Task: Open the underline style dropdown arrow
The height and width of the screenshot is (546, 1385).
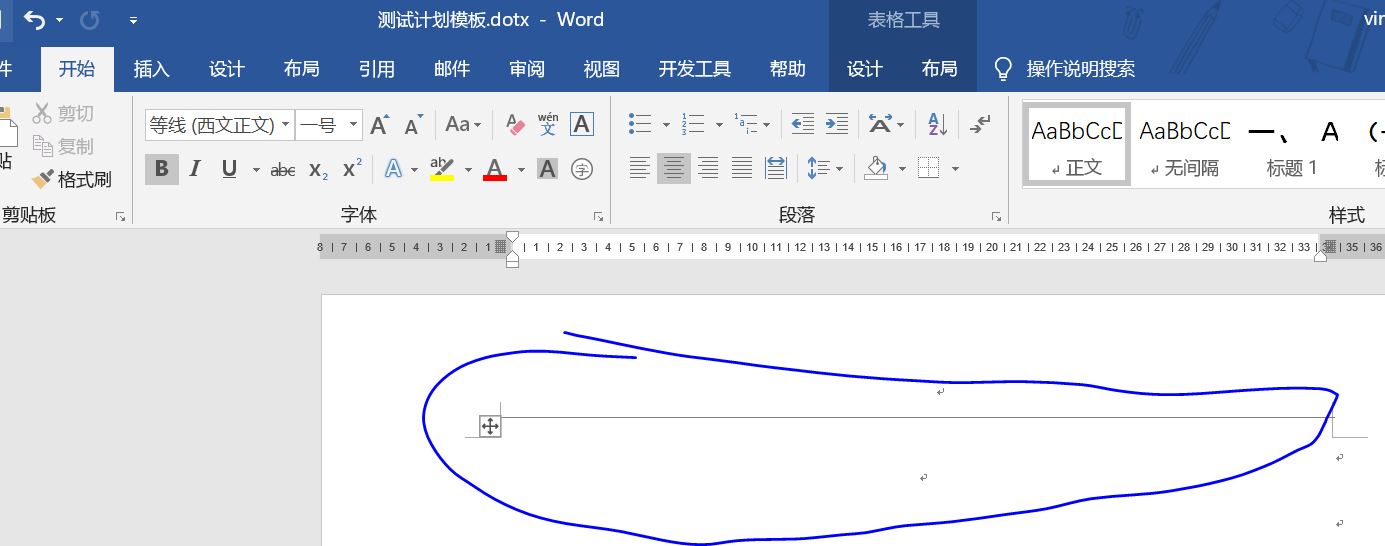Action: click(256, 170)
